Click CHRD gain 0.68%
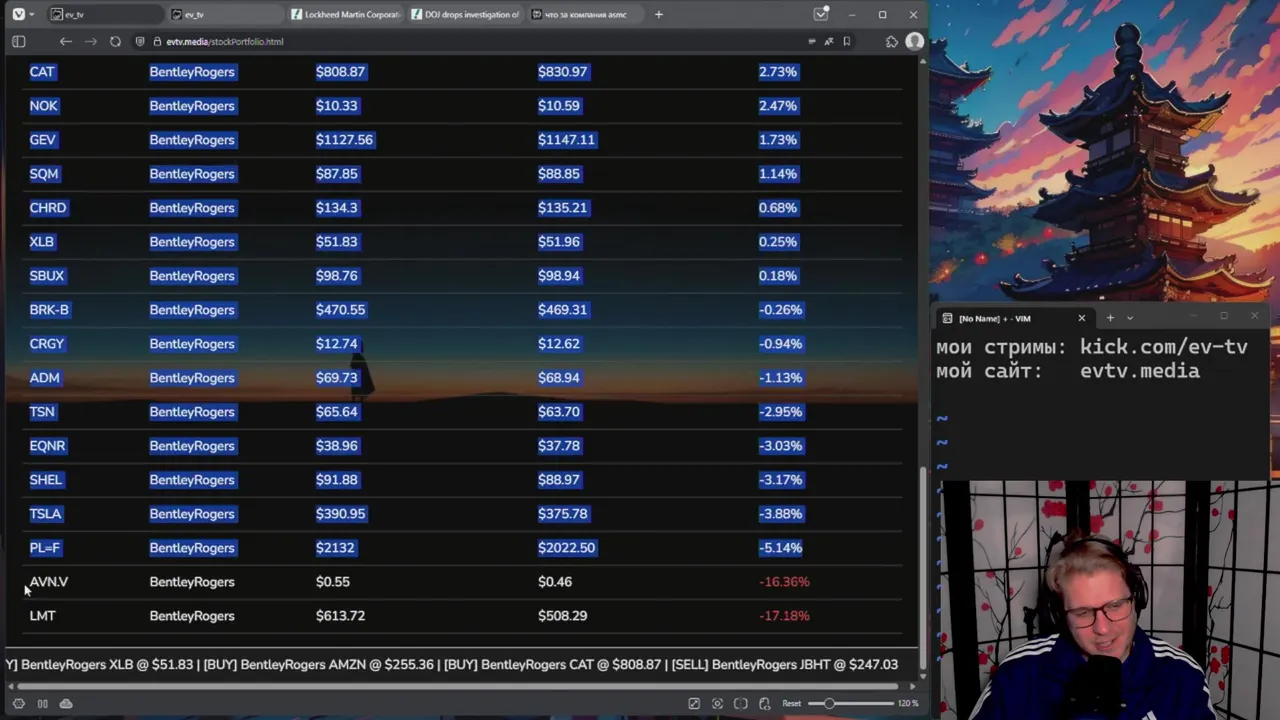Viewport: 1280px width, 720px height. point(778,208)
